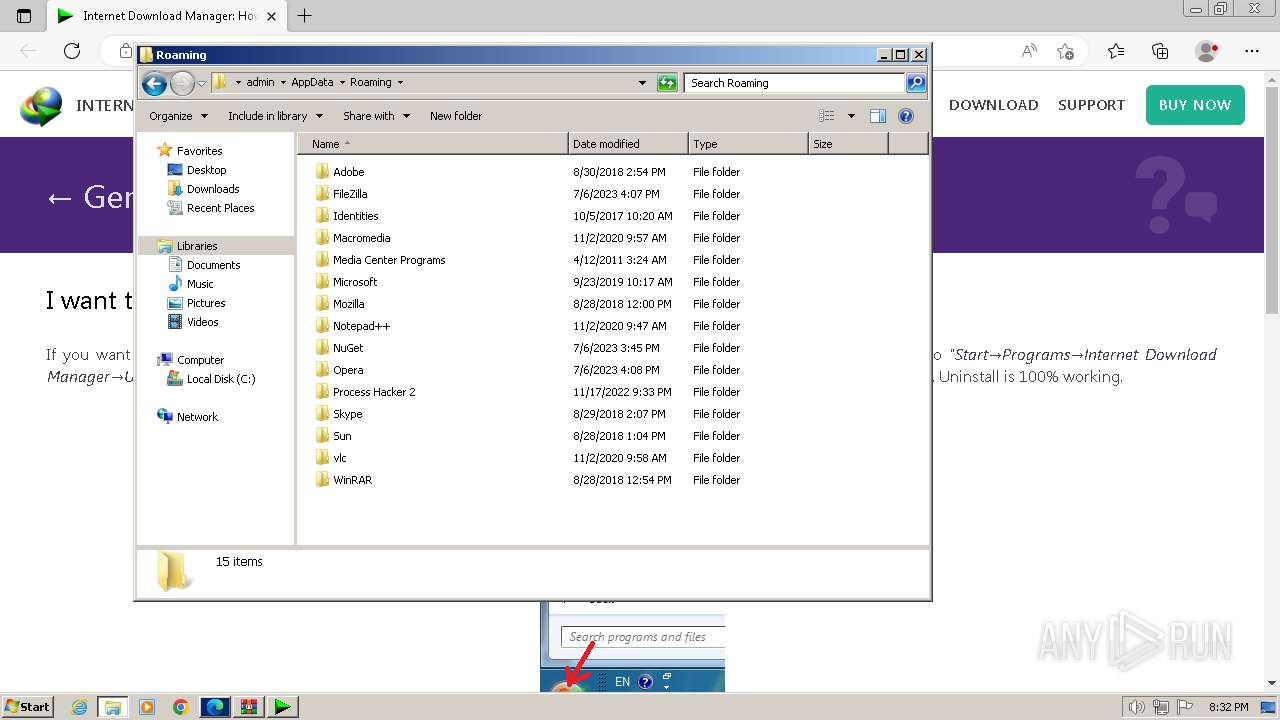This screenshot has height=720, width=1280.
Task: Select the Skype folder icon
Action: pos(322,414)
